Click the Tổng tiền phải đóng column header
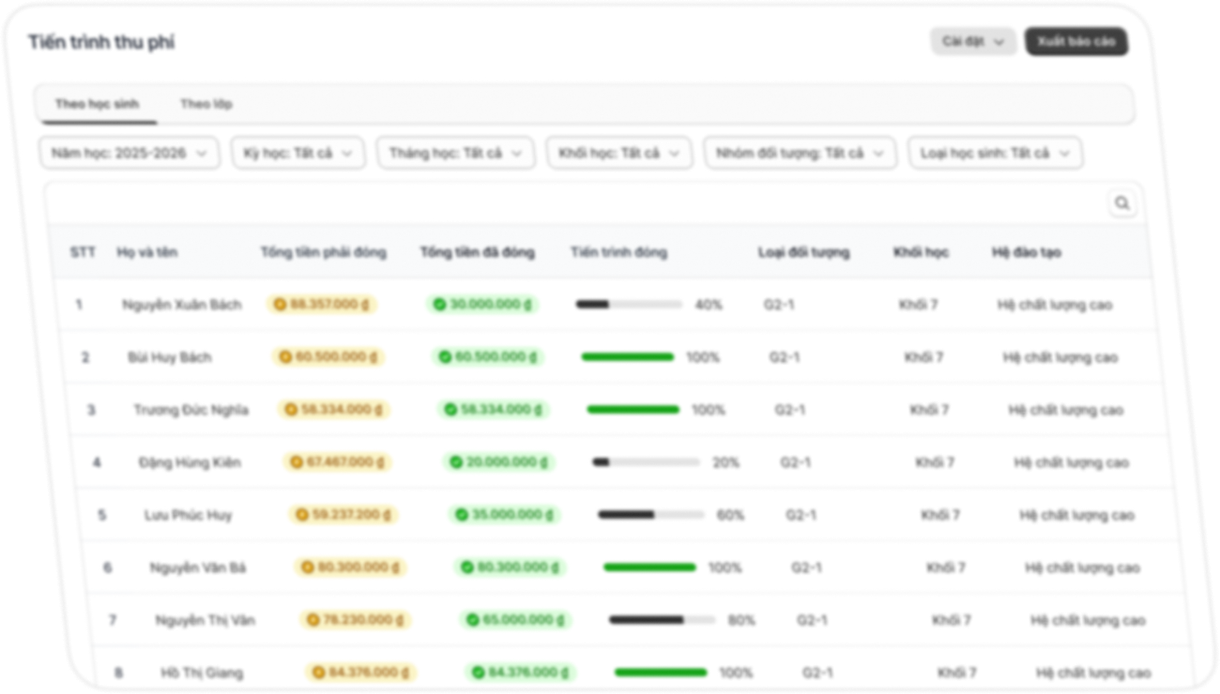 (x=323, y=252)
